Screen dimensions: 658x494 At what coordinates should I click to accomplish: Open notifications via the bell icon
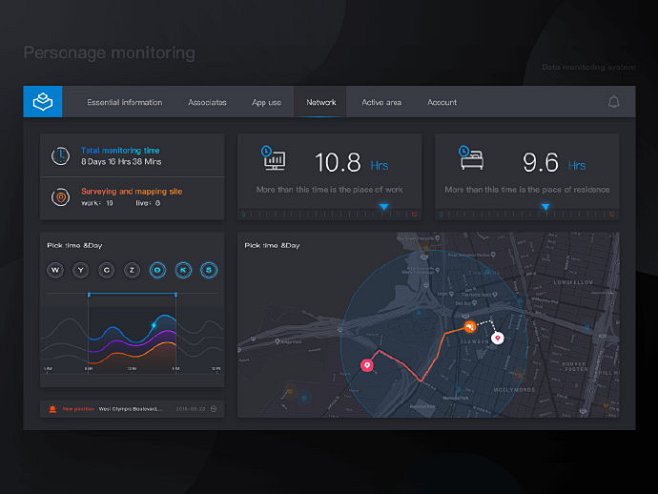614,102
